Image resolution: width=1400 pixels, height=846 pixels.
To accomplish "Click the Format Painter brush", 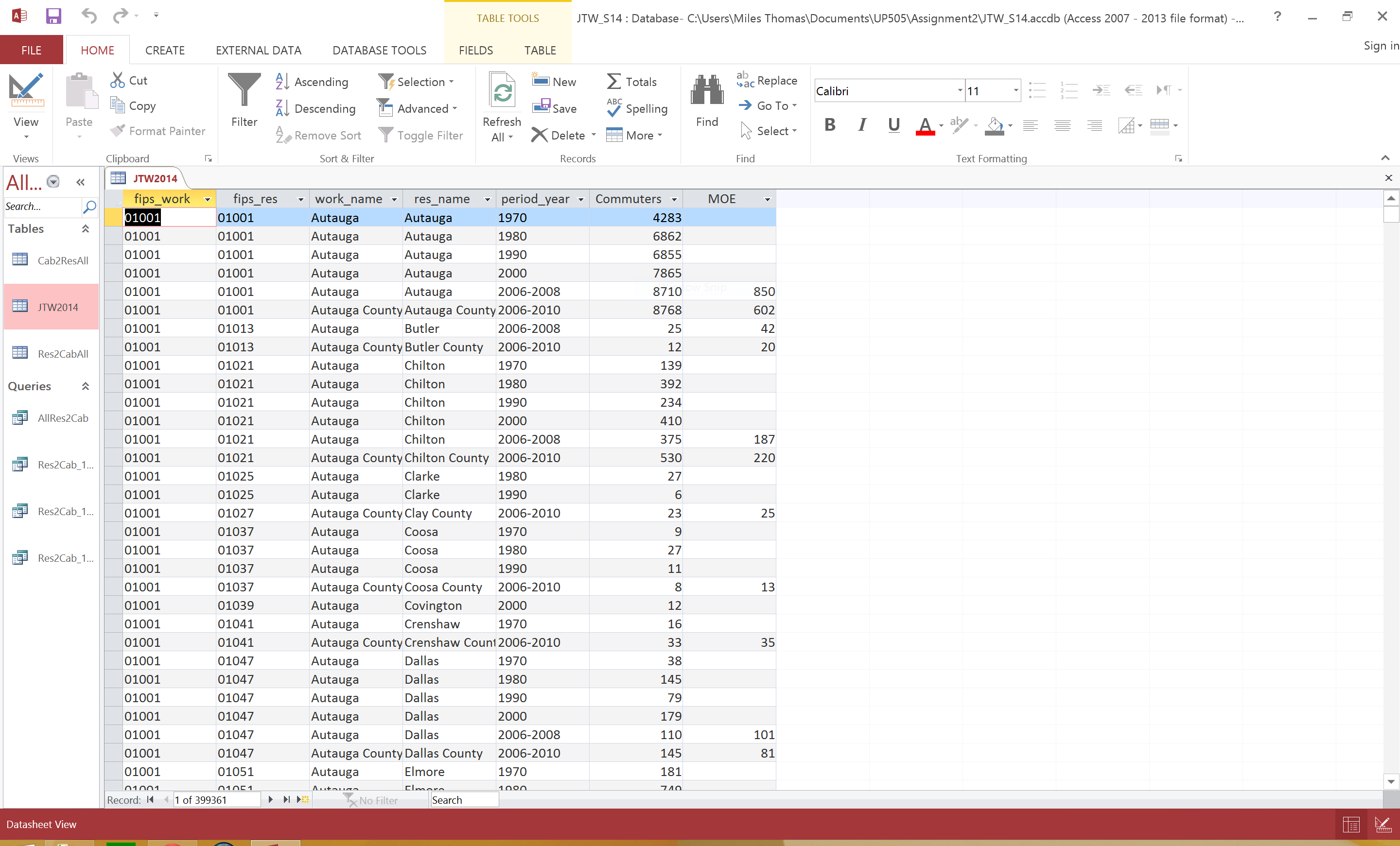I will [118, 131].
